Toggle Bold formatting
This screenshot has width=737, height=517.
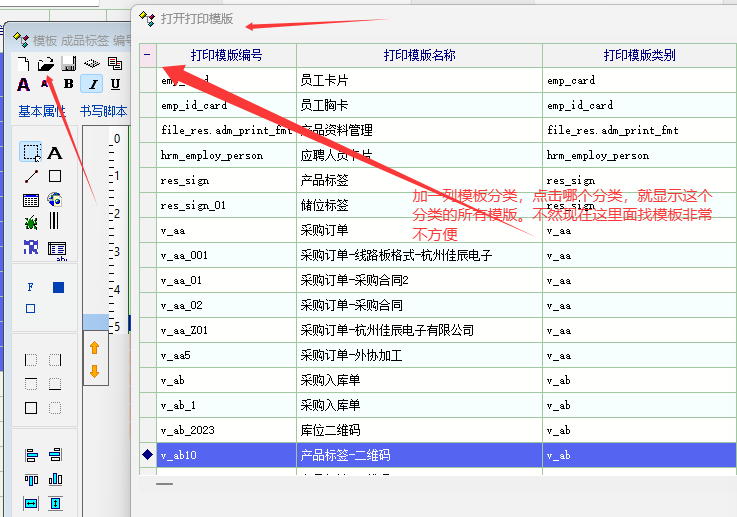pos(69,84)
